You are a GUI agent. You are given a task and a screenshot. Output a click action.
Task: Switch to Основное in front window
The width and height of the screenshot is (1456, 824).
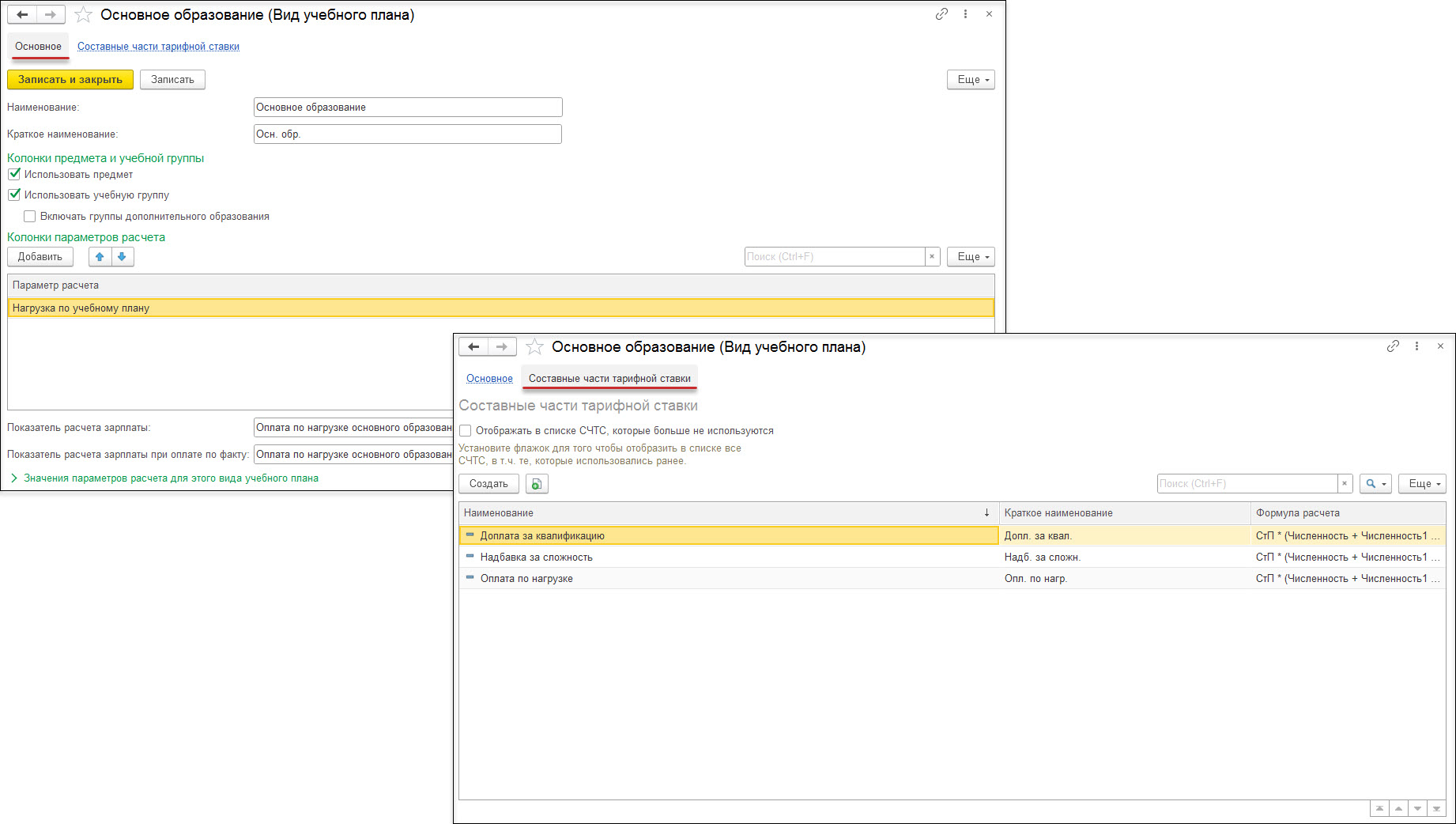(x=489, y=378)
